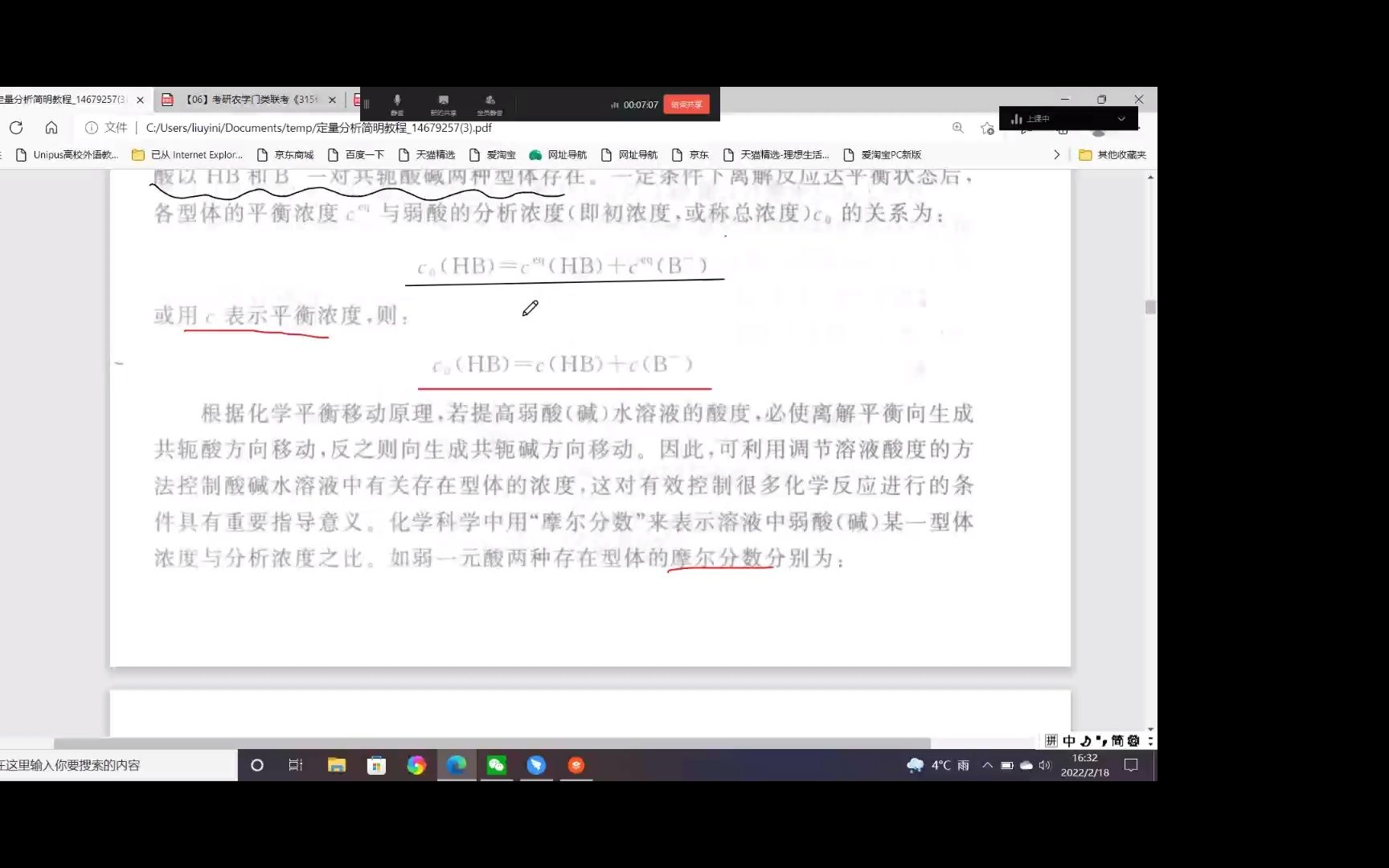Open the 上课中 panel dropdown arrow
Screen dimensions: 1389x868
click(x=1121, y=118)
